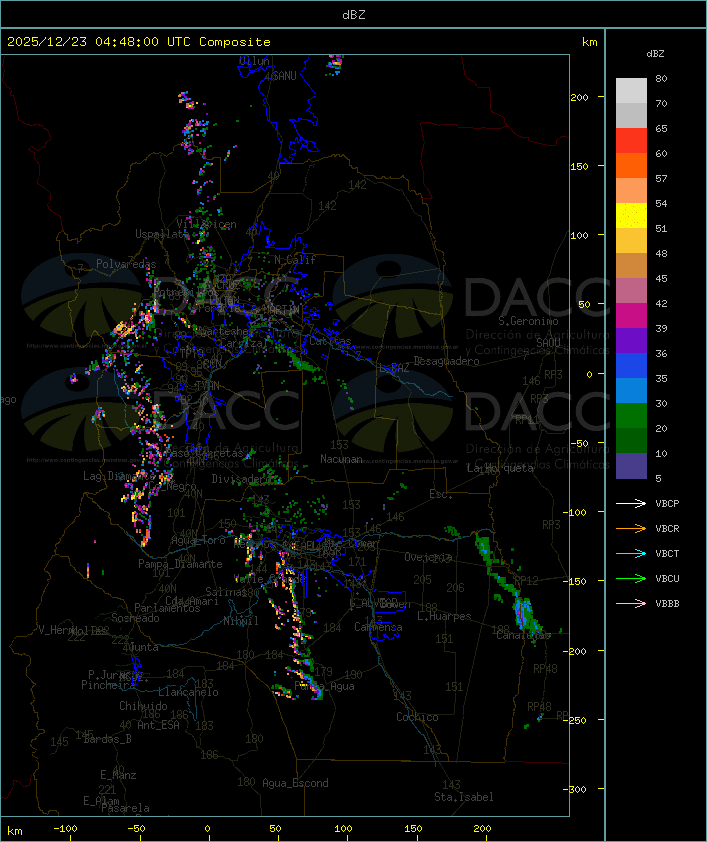Click the Nihuil place label
Screen dimensions: 707x842
[x=241, y=621]
